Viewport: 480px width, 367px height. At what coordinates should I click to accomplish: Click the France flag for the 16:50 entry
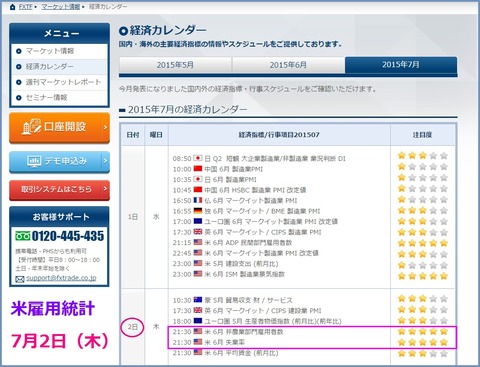point(198,200)
